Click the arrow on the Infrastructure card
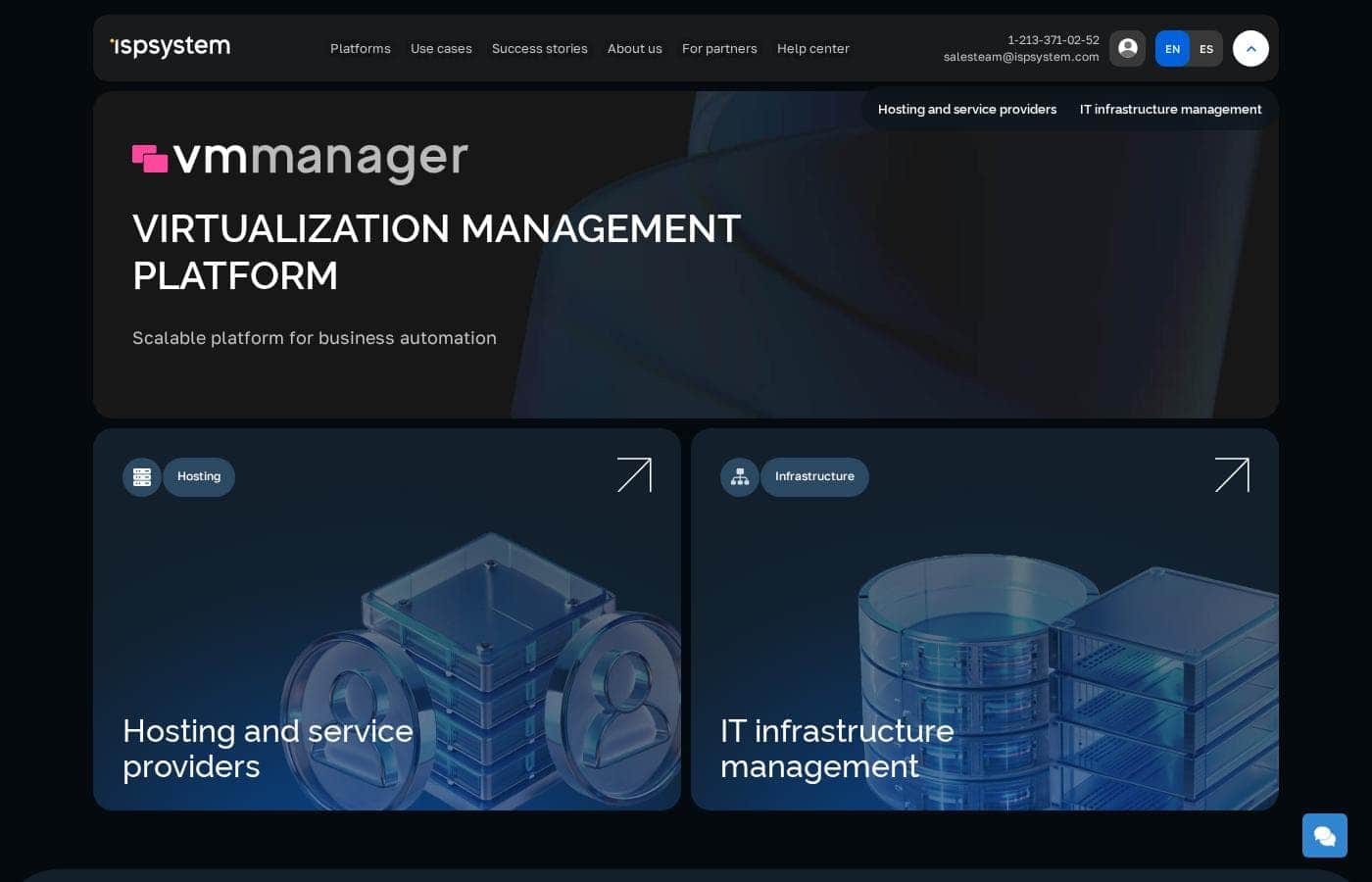This screenshot has height=882, width=1372. click(1232, 475)
